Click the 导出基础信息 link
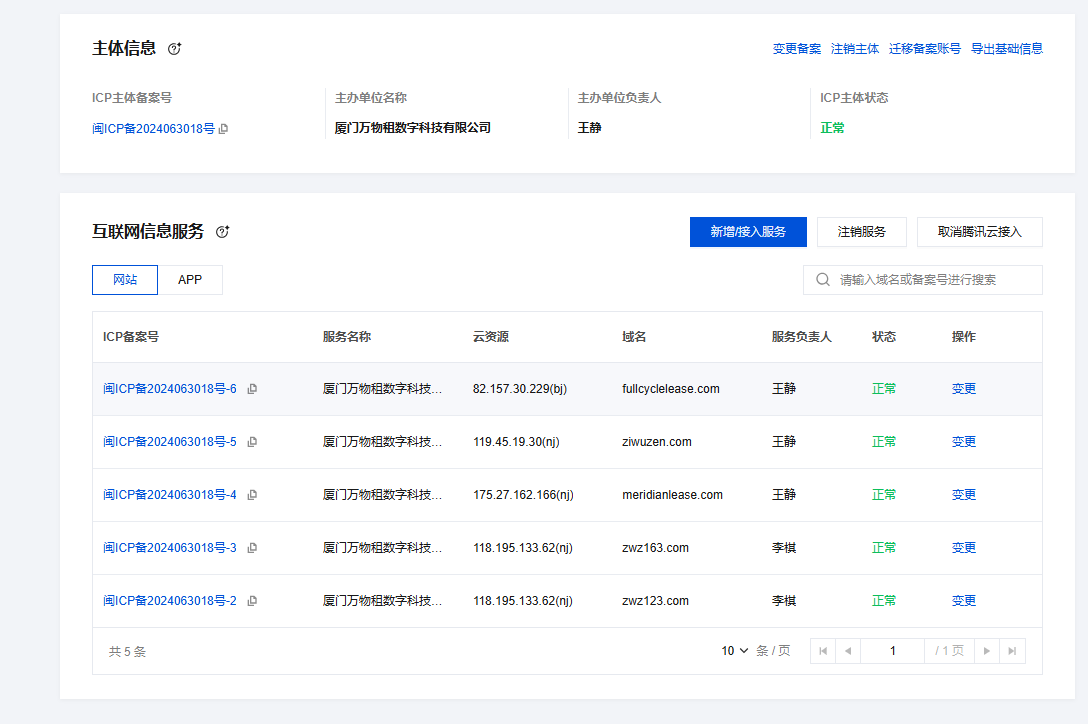 (x=1007, y=49)
